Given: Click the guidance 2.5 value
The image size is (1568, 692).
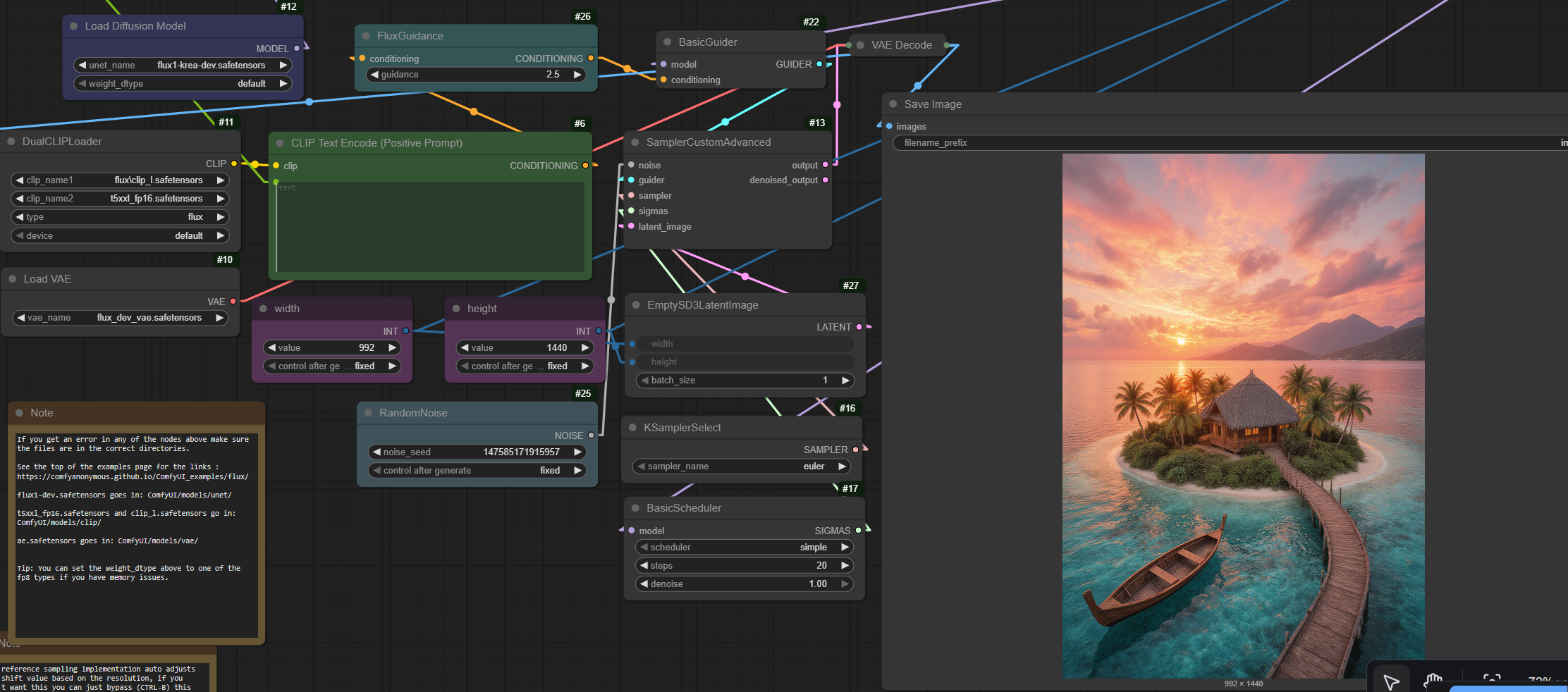Looking at the screenshot, I should tap(553, 74).
